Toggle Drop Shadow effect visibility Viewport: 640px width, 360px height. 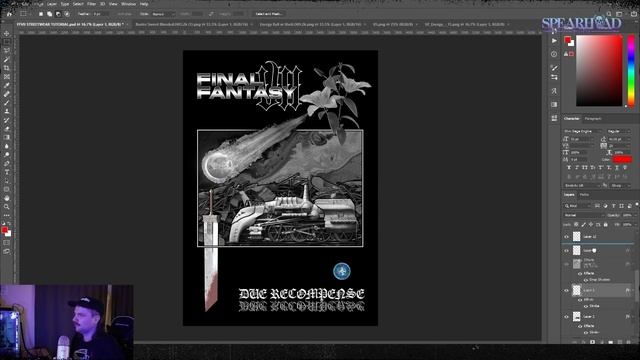[586, 280]
